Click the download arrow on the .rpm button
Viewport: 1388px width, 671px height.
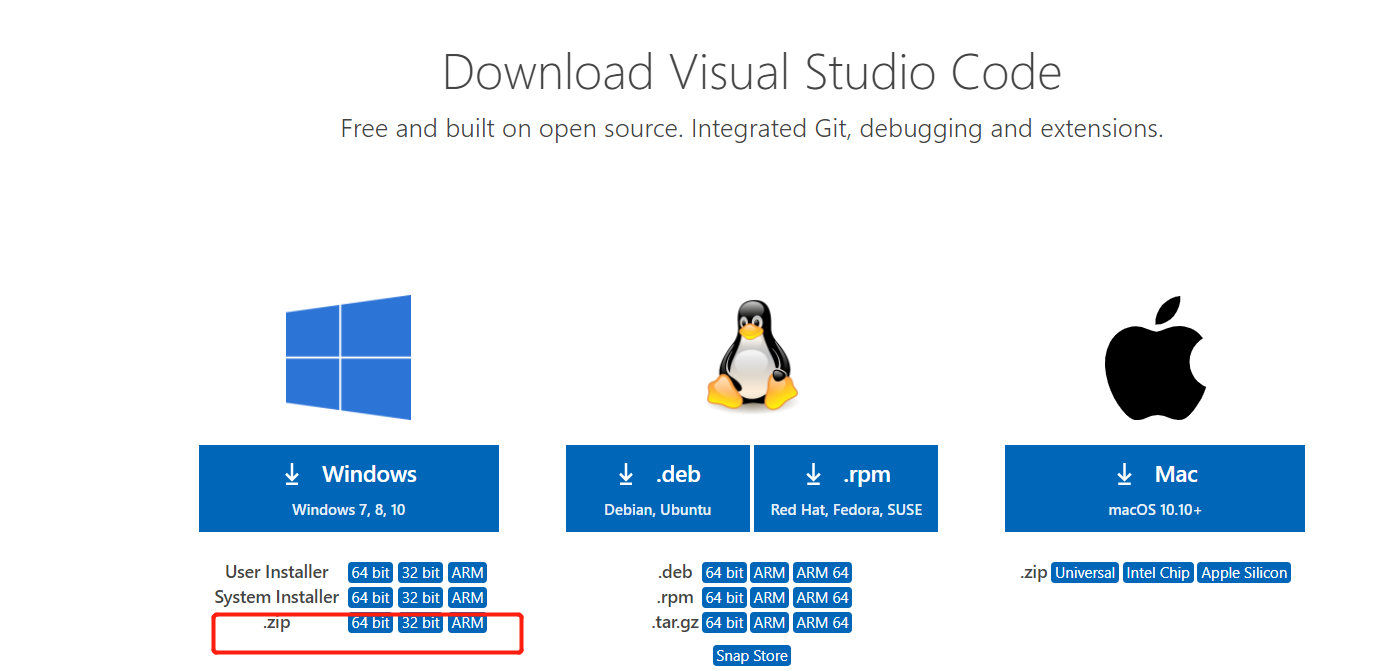pos(812,473)
